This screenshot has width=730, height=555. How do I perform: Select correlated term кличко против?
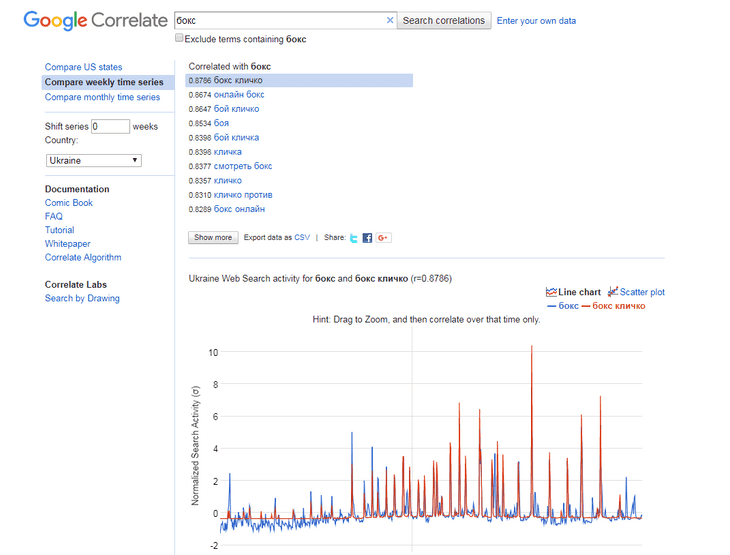(243, 195)
